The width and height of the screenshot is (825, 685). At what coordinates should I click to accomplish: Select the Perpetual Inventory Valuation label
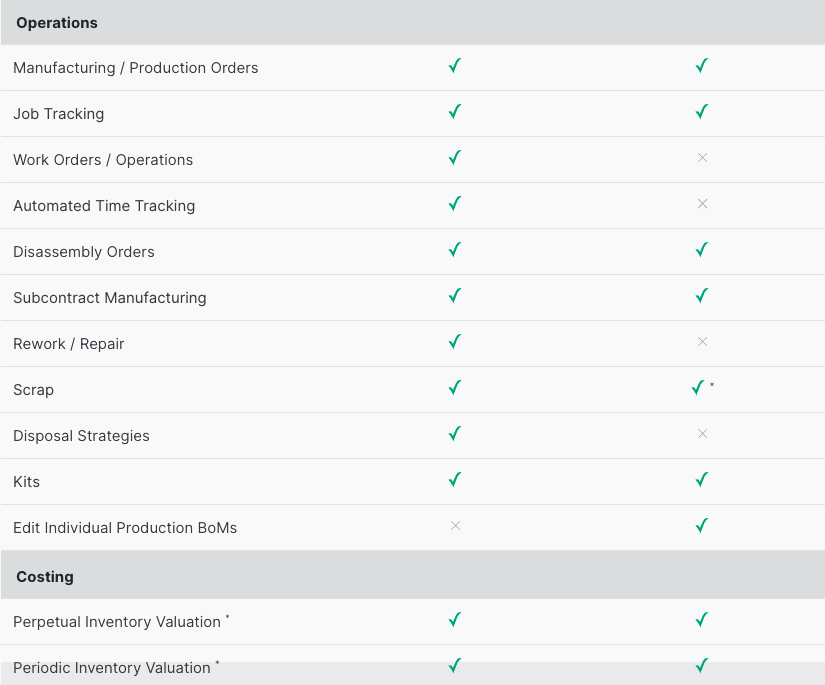[117, 622]
